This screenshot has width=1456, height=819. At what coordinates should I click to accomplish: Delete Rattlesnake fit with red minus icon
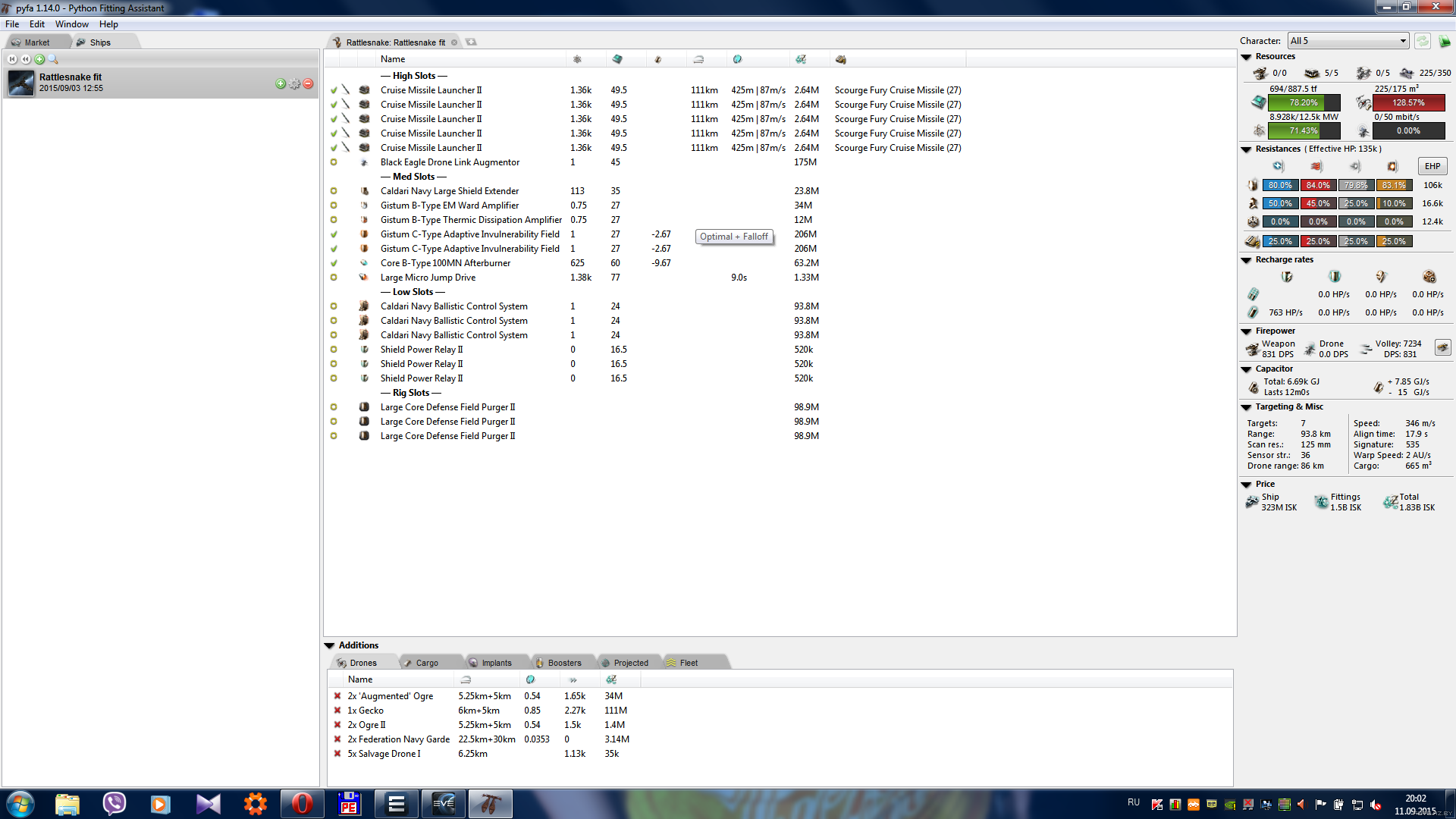pos(308,83)
